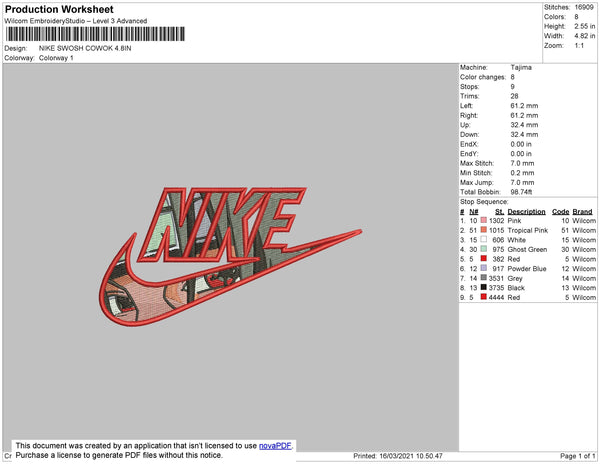Click the Red 382 color swatch
Viewport: 600px width, 464px height.
tap(484, 259)
